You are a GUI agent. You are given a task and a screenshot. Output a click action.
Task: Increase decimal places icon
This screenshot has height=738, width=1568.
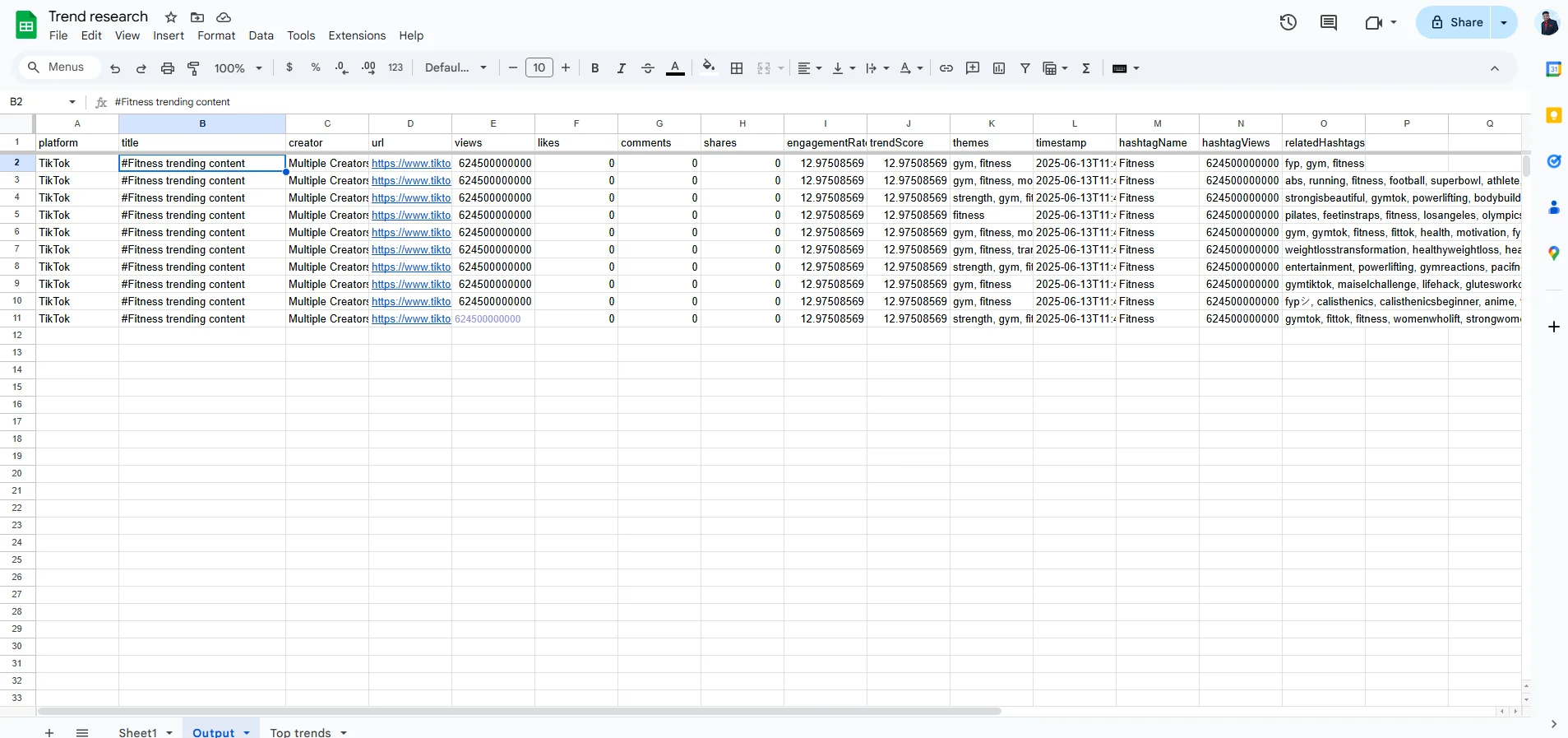(368, 67)
